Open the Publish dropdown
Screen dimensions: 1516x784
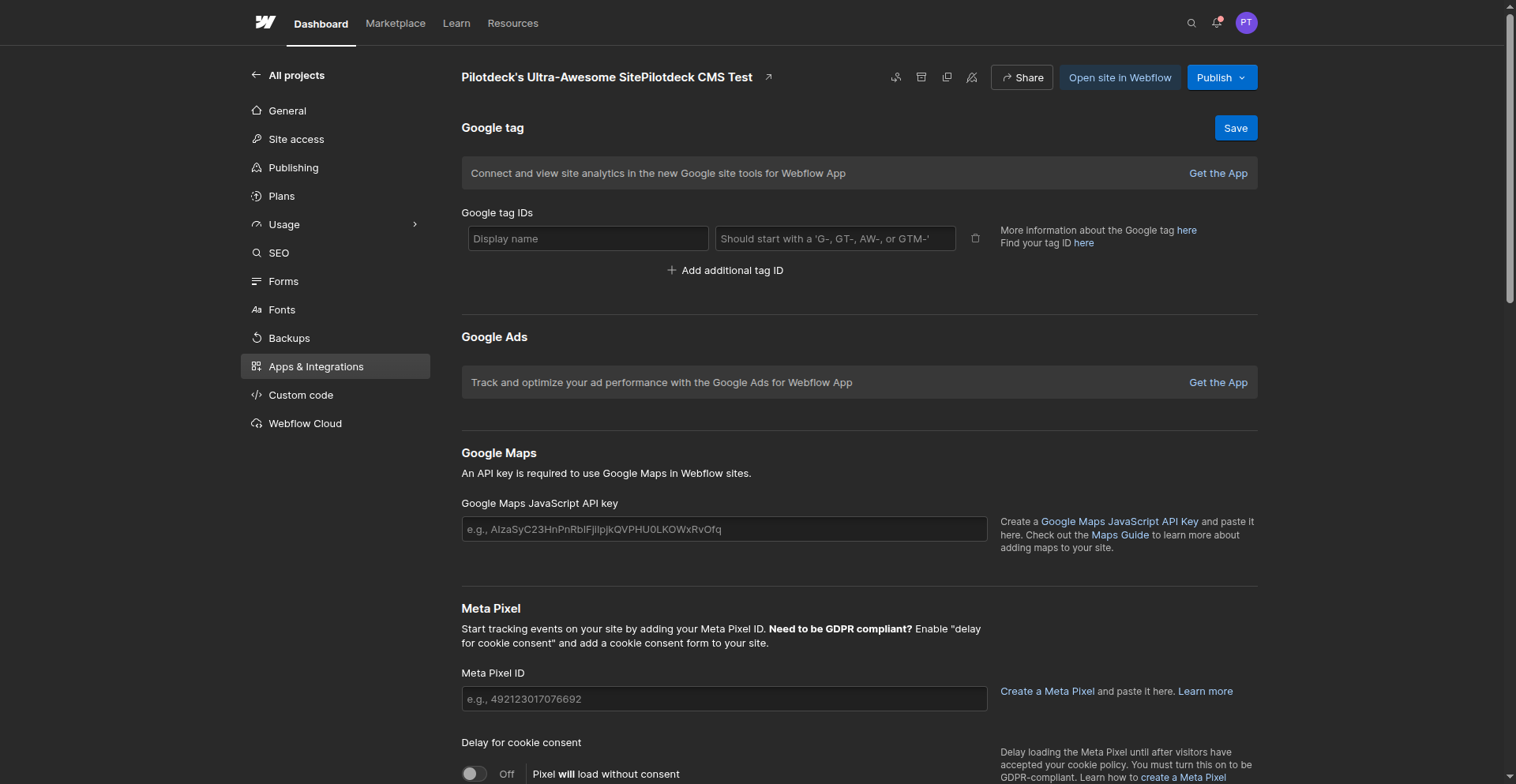1222,77
